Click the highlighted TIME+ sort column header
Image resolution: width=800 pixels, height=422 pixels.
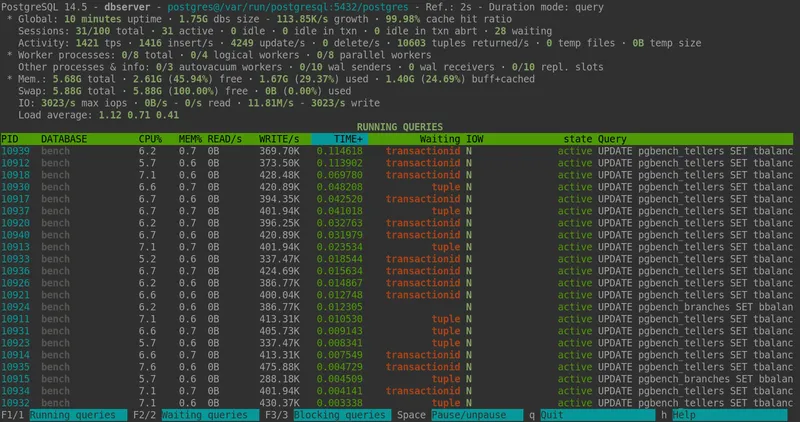click(x=340, y=139)
